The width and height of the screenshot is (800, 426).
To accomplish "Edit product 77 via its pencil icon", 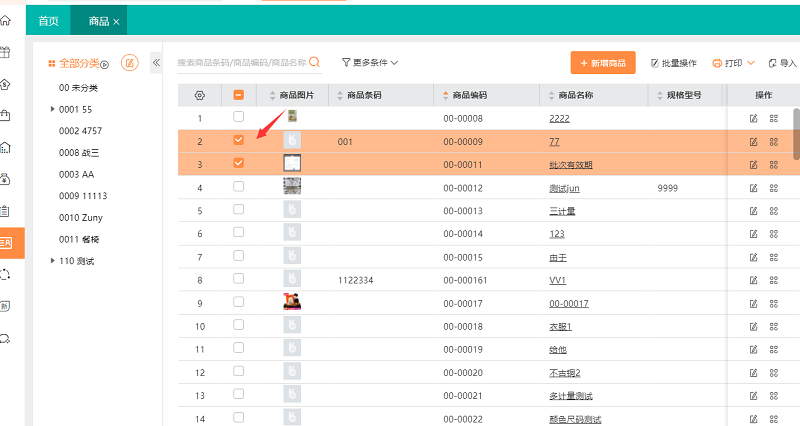I will 754,142.
